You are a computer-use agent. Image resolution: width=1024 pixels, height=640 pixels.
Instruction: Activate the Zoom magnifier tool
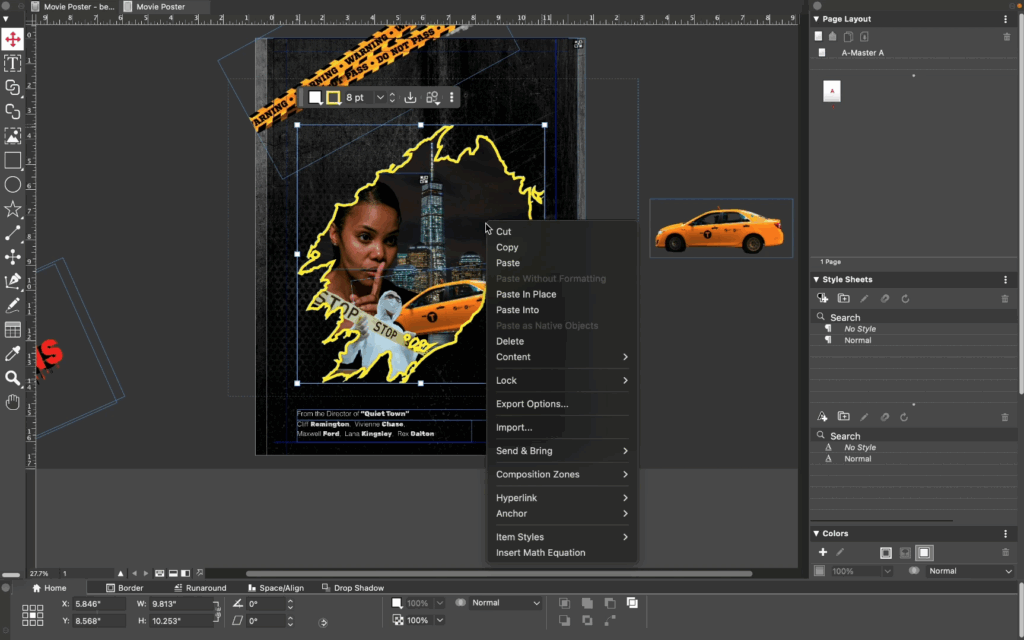(13, 378)
